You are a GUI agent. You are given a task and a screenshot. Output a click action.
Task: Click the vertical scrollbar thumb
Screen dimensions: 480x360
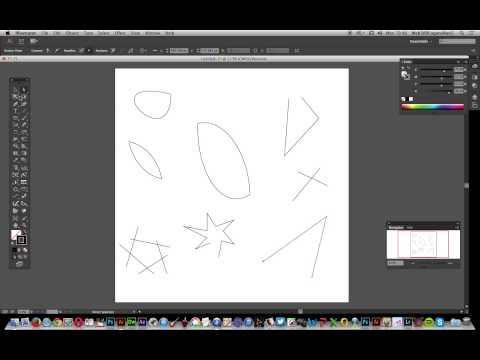pos(466,186)
